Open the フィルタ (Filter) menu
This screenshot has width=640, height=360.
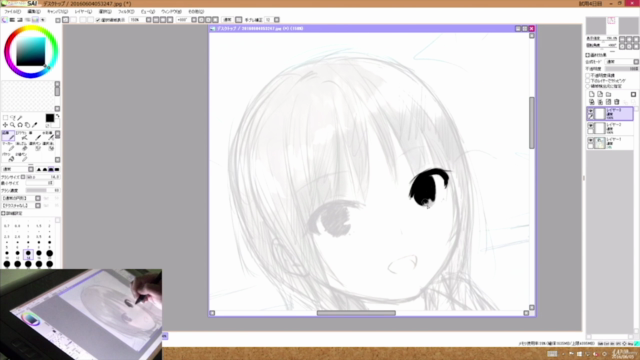(126, 11)
